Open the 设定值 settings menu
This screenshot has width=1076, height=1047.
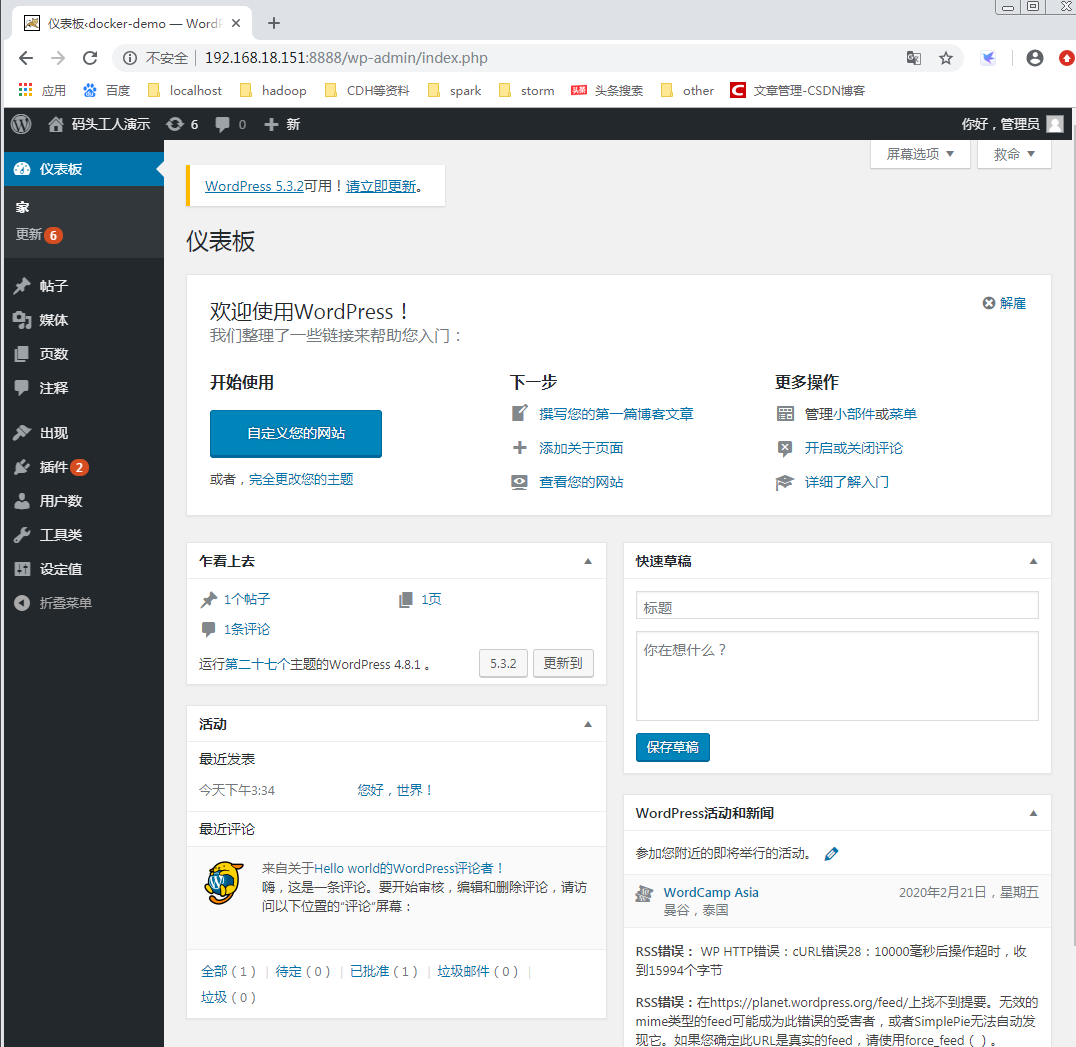tap(84, 569)
